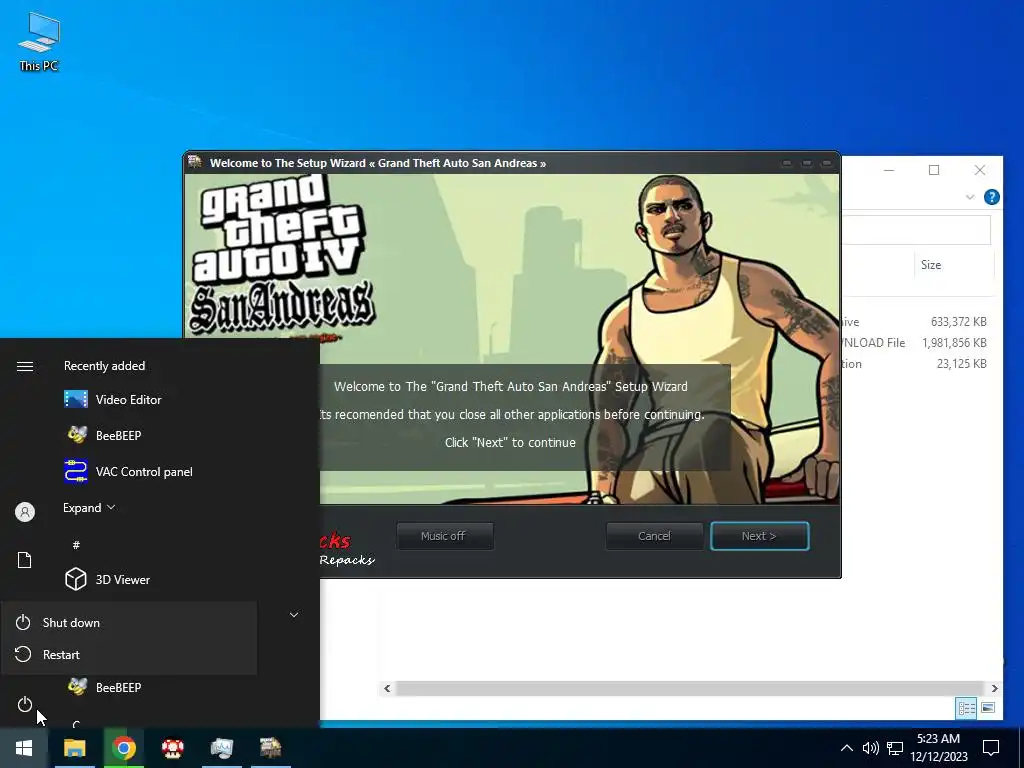Choose Shut down from power menu
This screenshot has width=1024, height=768.
click(x=129, y=622)
